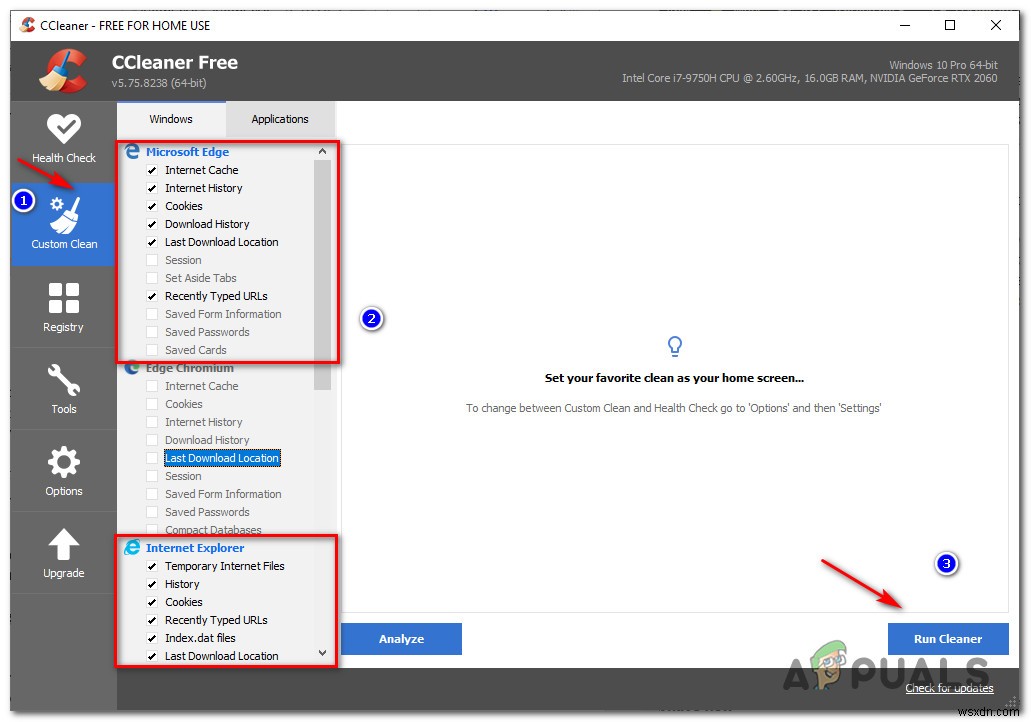
Task: Select the highlighted Last Download Location entry
Action: (221, 458)
